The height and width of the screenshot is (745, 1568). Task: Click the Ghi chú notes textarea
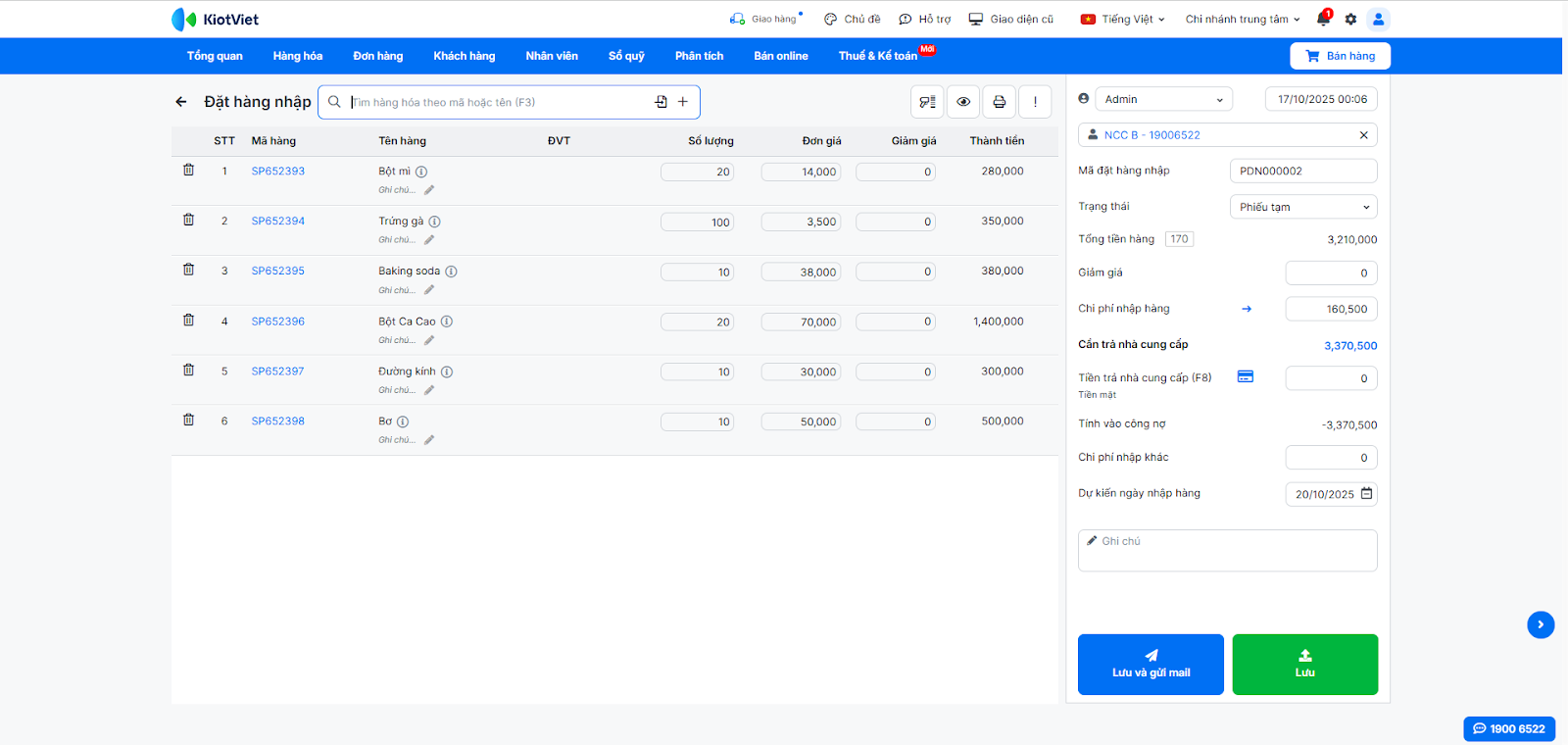pyautogui.click(x=1228, y=551)
